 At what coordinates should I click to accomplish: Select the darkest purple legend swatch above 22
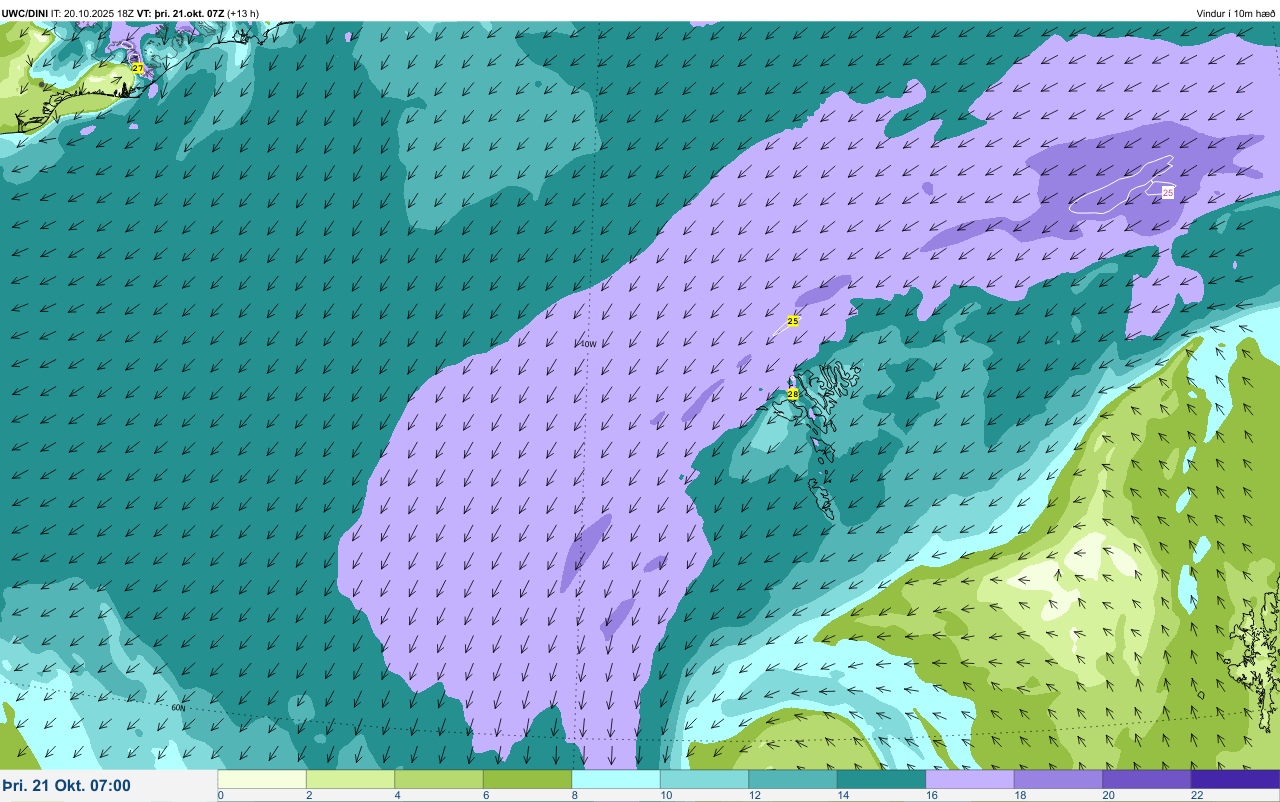1235,779
